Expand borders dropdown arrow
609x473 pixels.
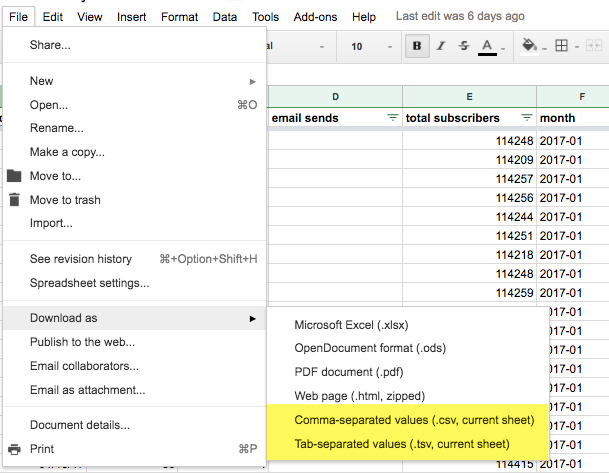click(577, 47)
